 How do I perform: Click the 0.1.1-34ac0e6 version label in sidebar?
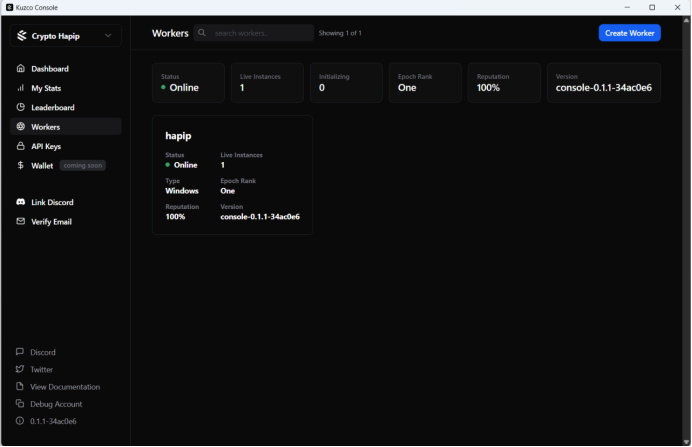[x=53, y=421]
